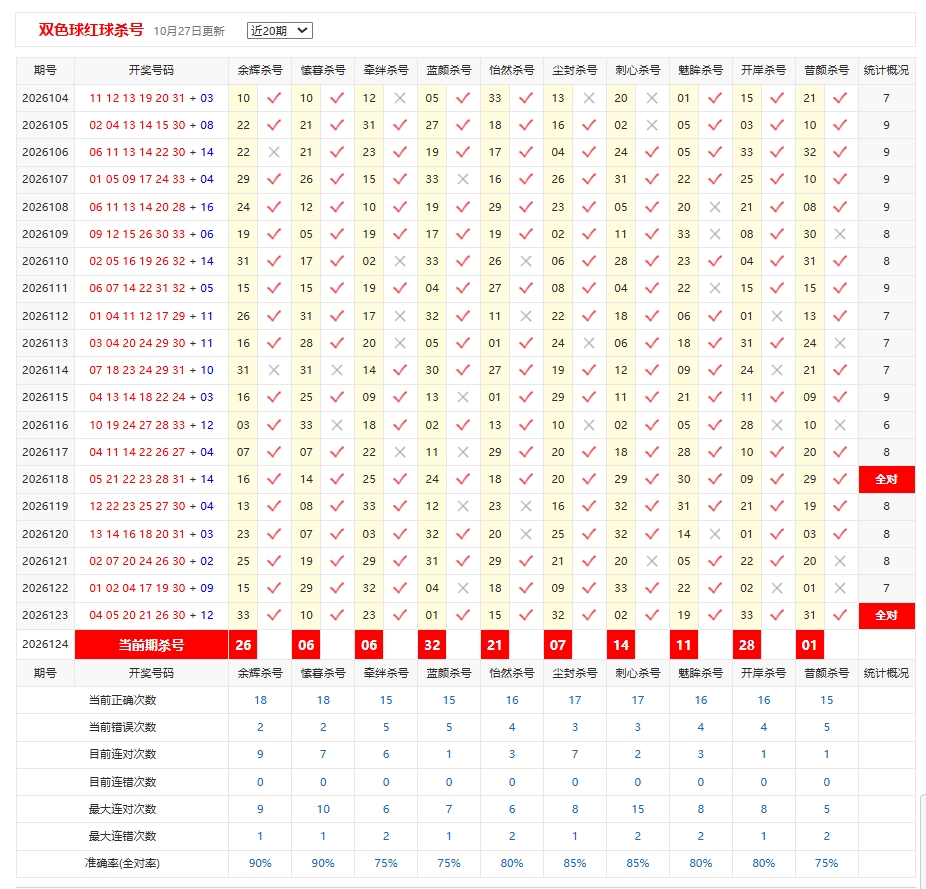Click the 85% accuracy under 尘封杀号
Screen dimensions: 926x889
pyautogui.click(x=575, y=863)
